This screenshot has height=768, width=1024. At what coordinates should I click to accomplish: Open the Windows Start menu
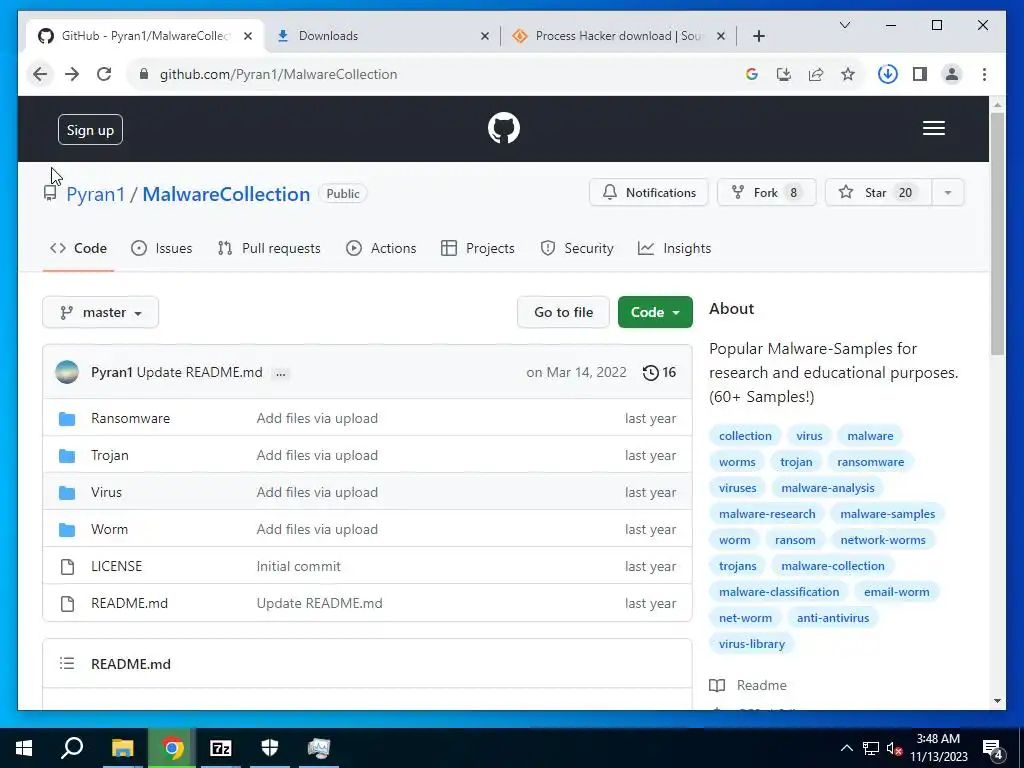pos(24,748)
